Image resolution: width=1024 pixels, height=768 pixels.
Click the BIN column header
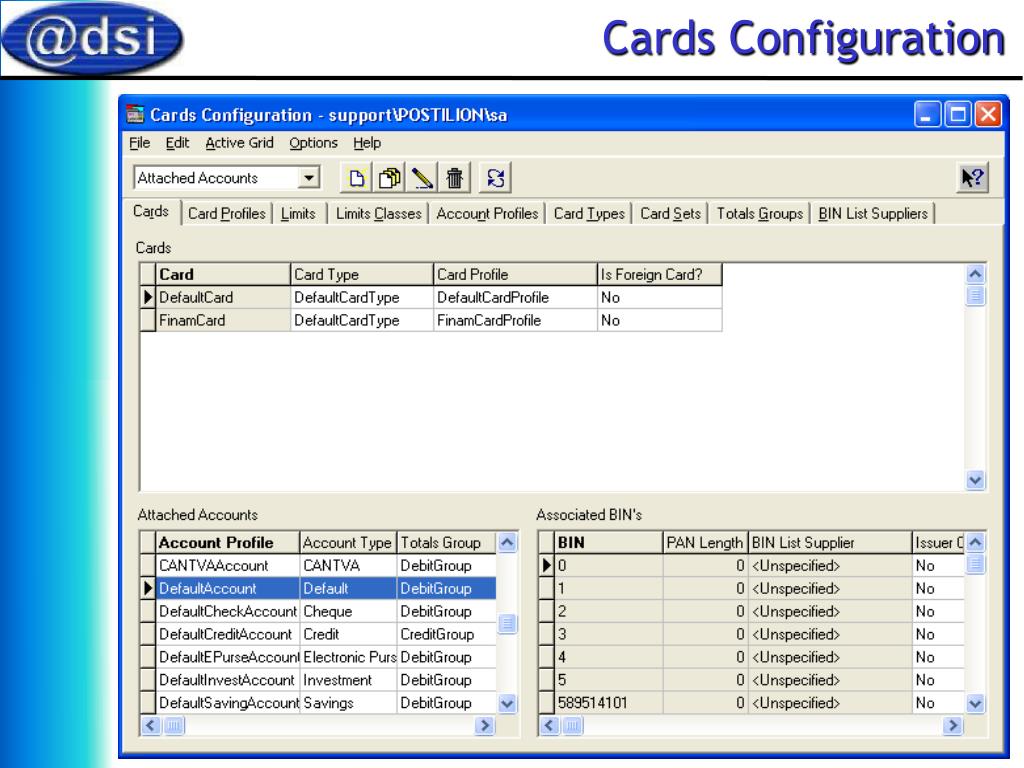pyautogui.click(x=609, y=543)
